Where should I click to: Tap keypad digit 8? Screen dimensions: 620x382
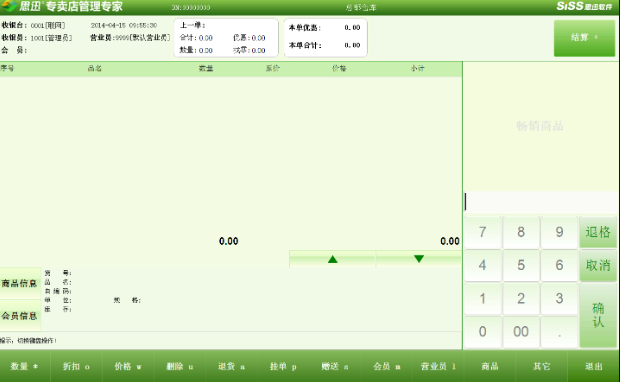(521, 232)
